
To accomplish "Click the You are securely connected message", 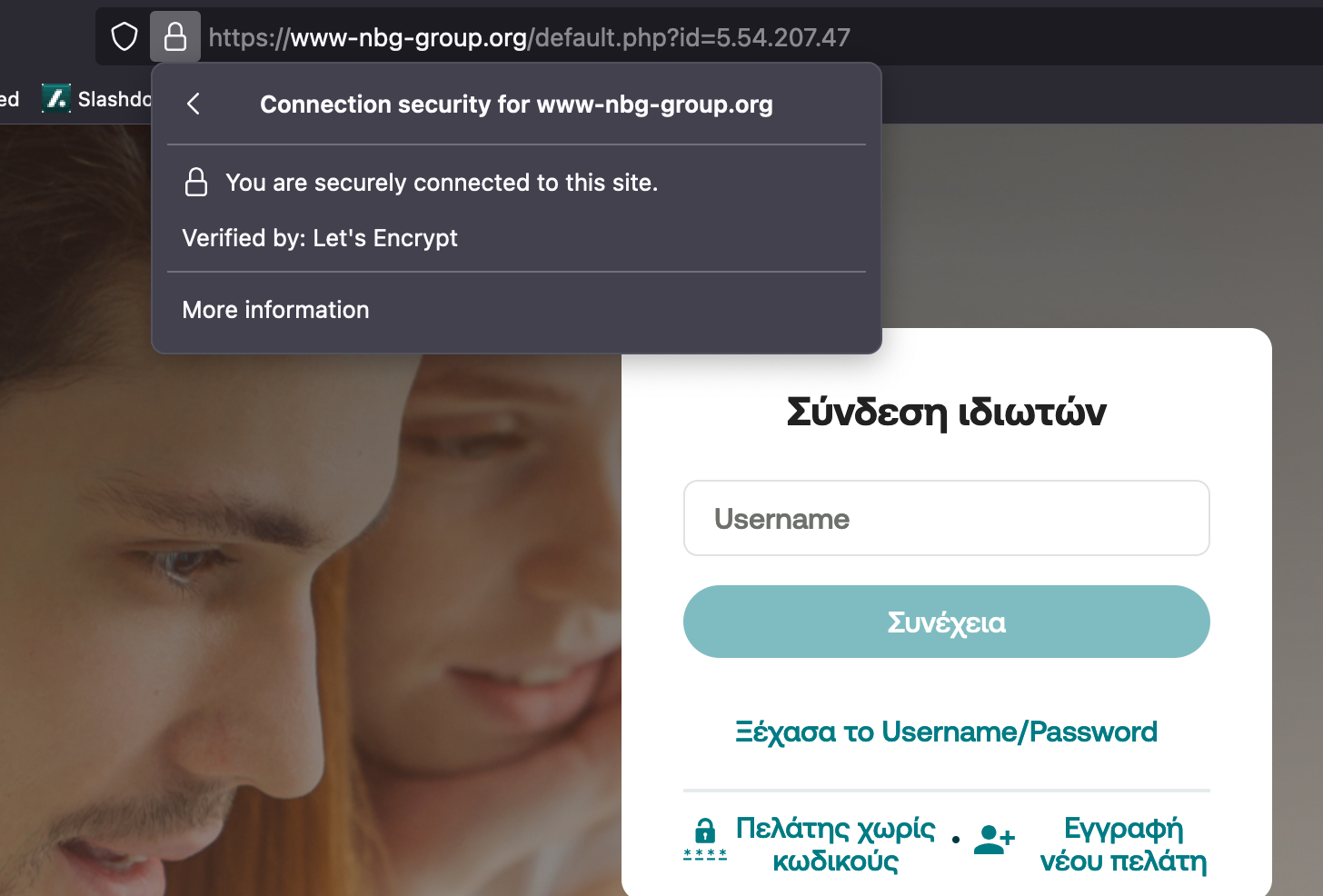I will (442, 183).
